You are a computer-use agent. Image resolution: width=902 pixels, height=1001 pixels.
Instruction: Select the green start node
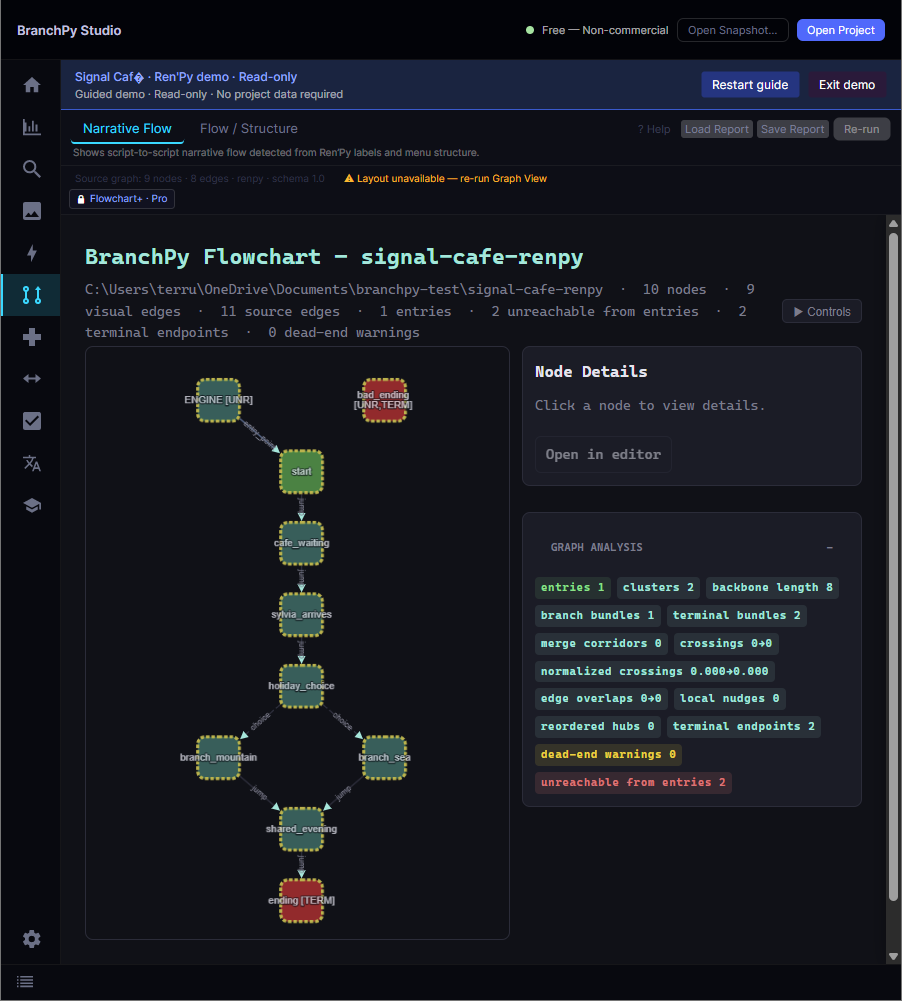coord(301,472)
